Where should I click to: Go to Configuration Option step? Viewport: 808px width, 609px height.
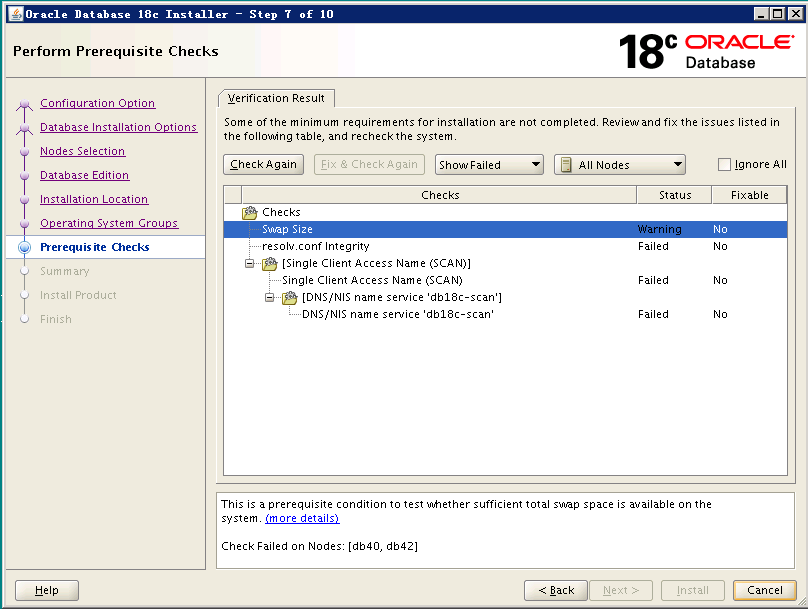(97, 103)
